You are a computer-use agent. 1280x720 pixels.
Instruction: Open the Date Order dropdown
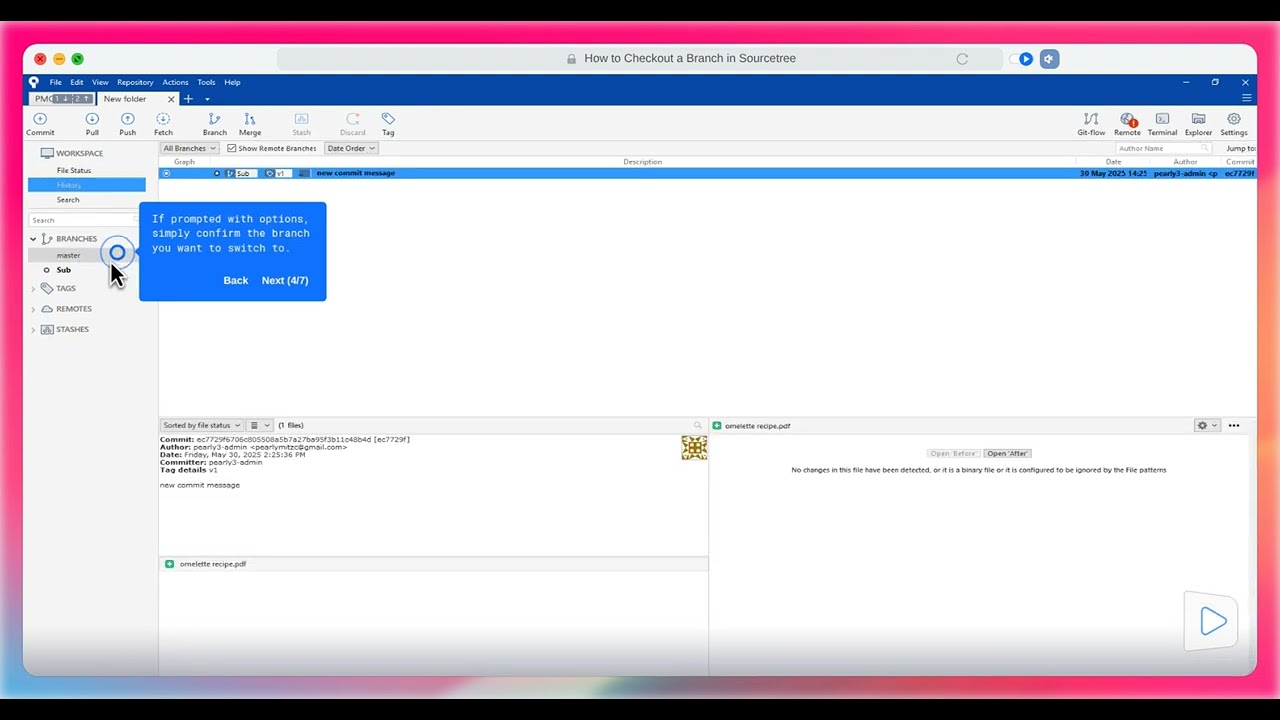[x=351, y=148]
